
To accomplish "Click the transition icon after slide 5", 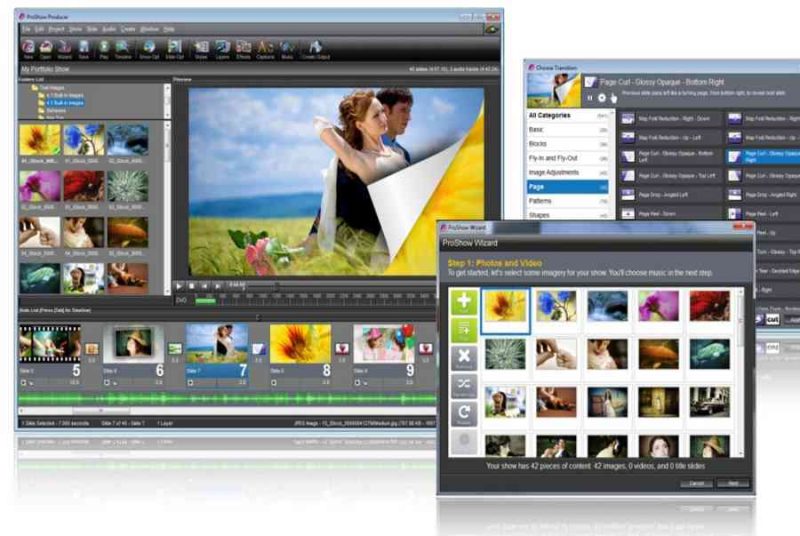I will coord(92,349).
